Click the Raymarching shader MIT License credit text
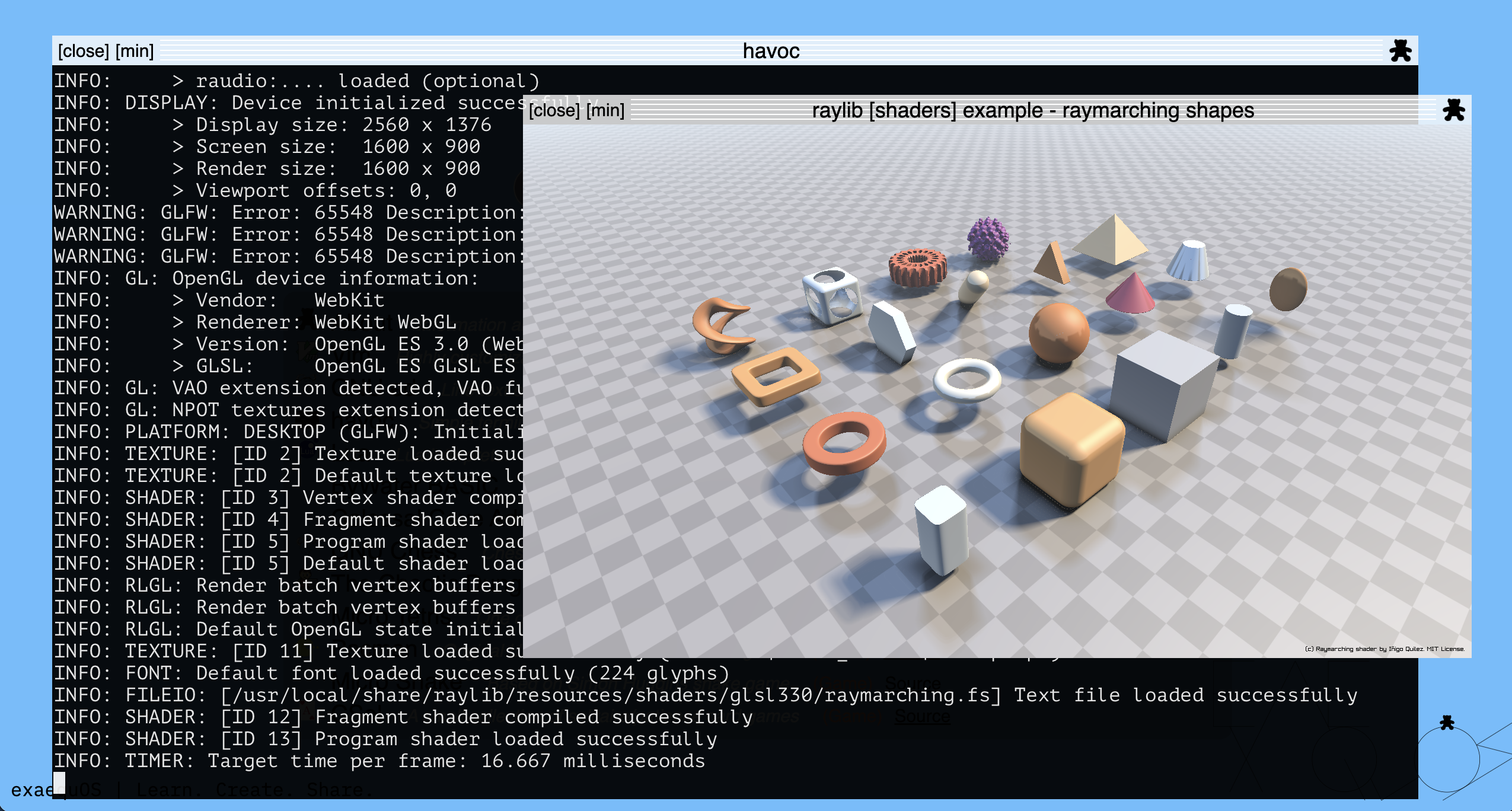Viewport: 1512px width, 811px height. pyautogui.click(x=1385, y=649)
